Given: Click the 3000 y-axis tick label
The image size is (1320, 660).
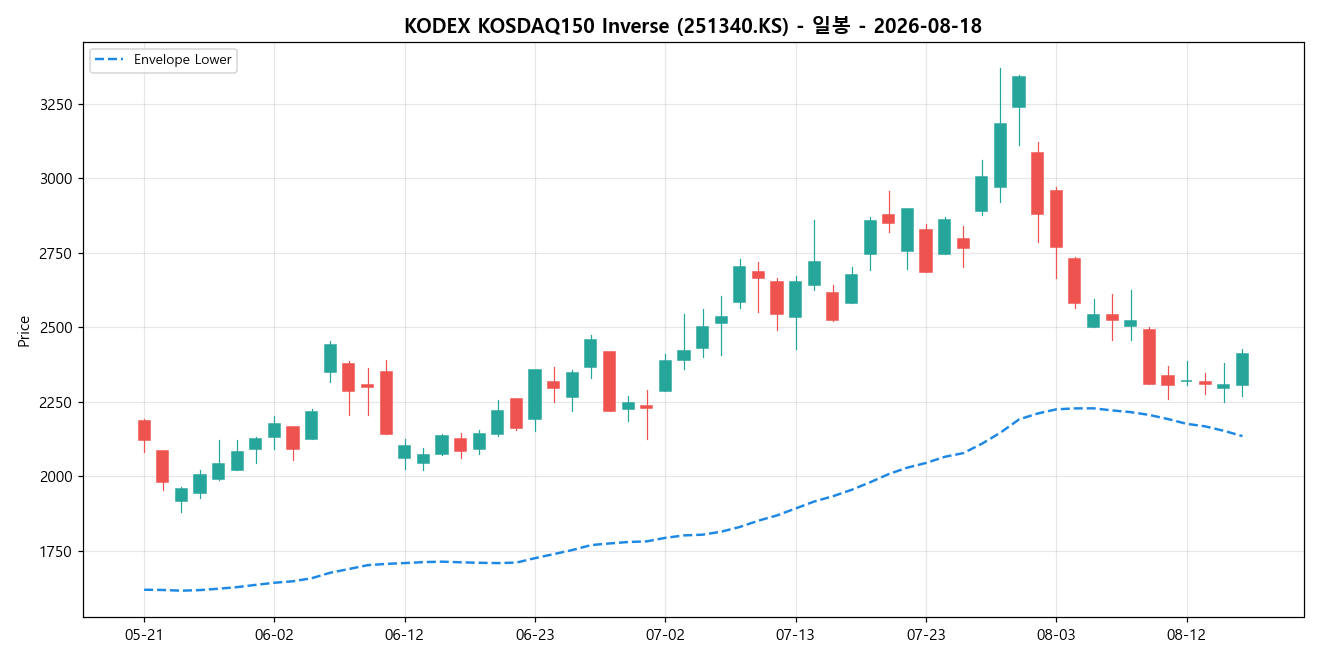Looking at the screenshot, I should click(57, 179).
